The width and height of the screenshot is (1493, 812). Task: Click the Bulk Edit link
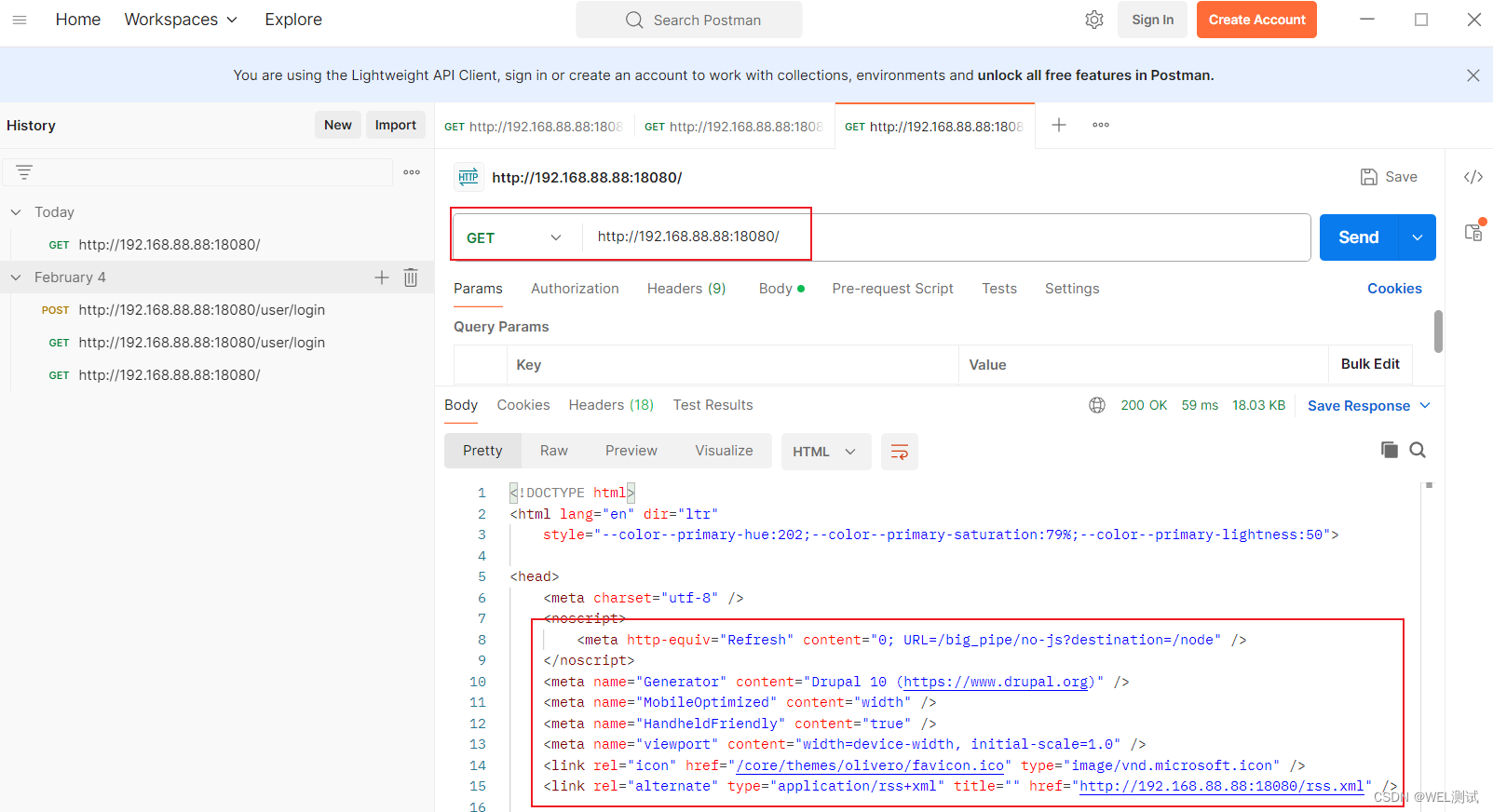[x=1370, y=364]
